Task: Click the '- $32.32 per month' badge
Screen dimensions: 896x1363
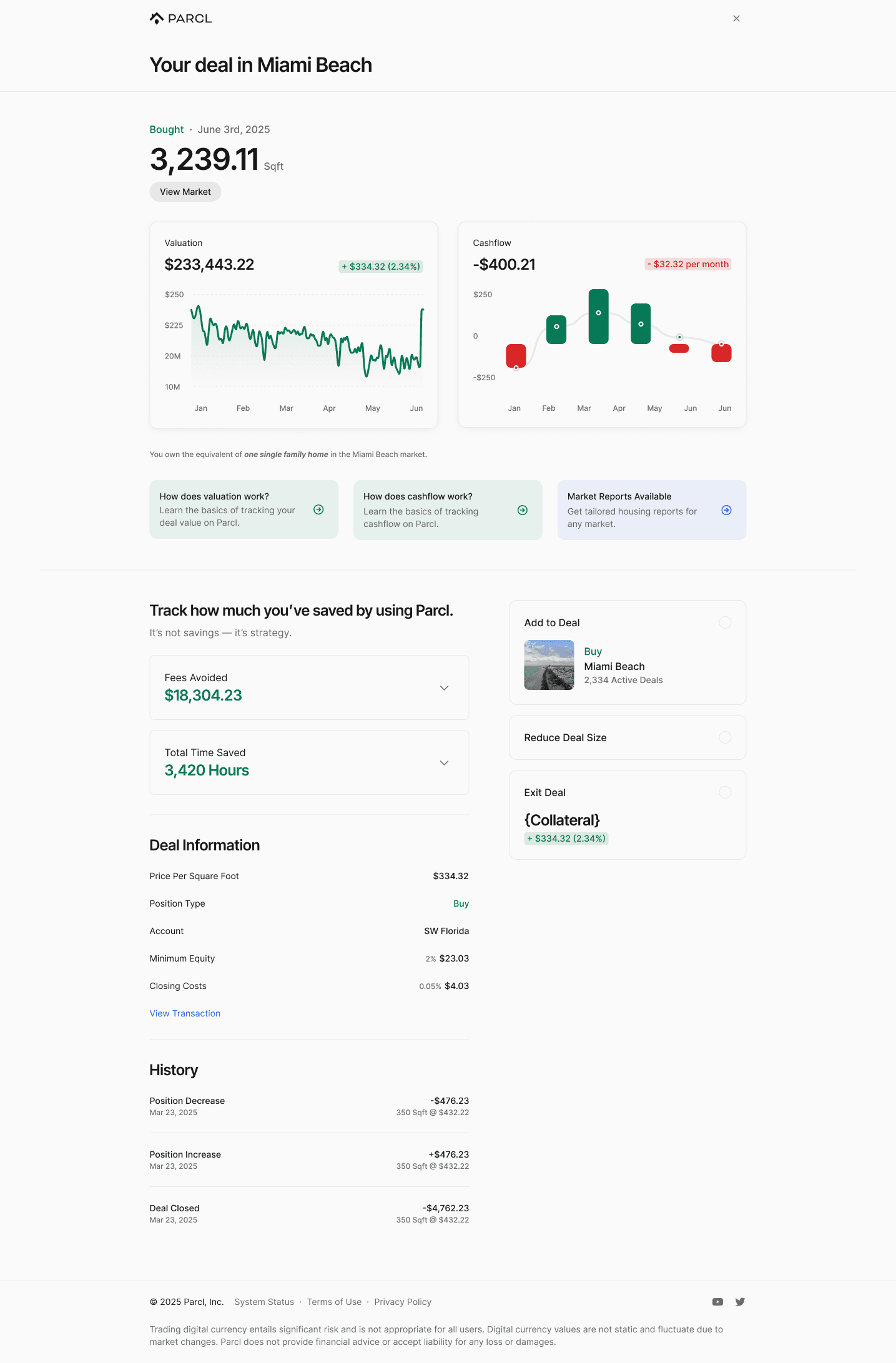Action: click(x=688, y=264)
